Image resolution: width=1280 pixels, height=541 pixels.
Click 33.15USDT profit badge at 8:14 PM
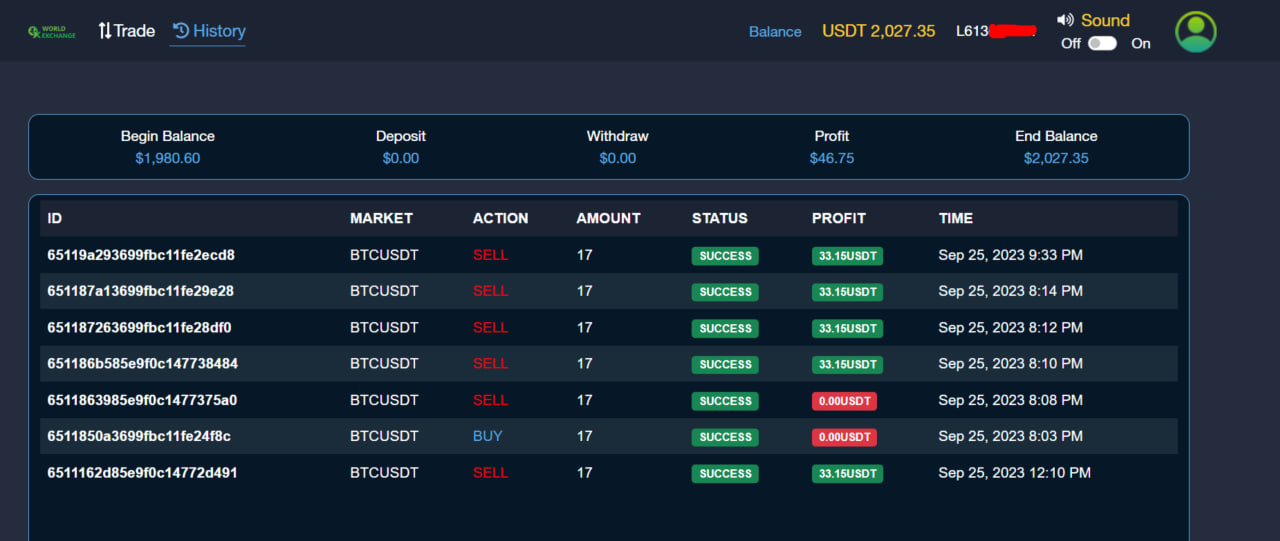[847, 292]
